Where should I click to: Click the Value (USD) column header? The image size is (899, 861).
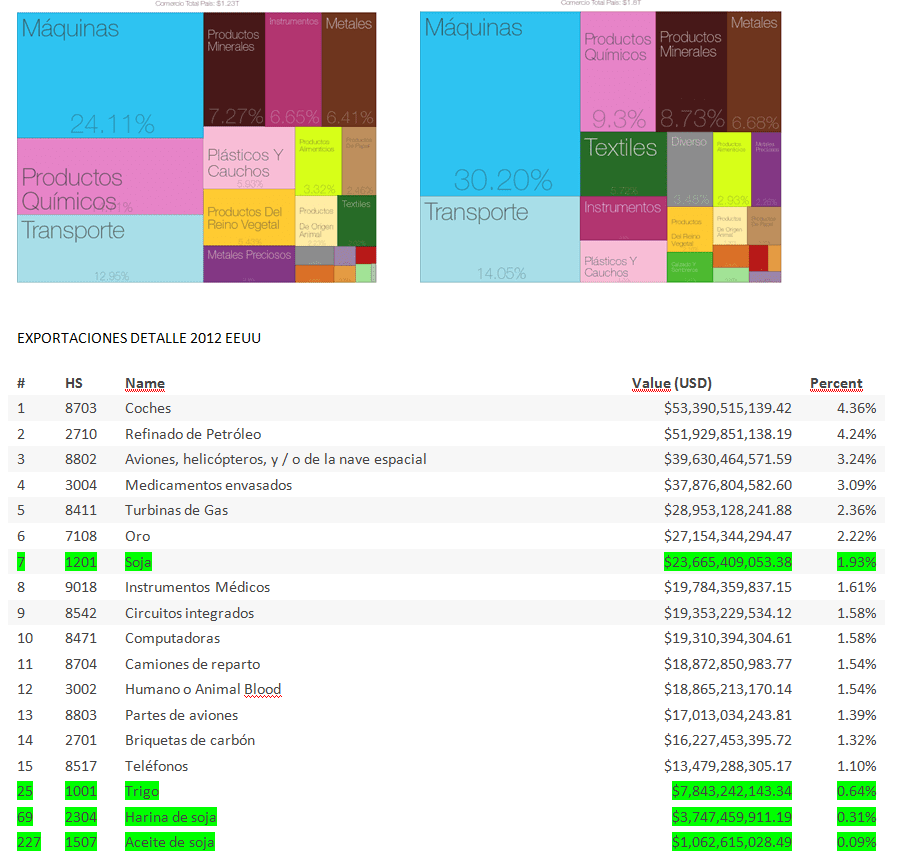pyautogui.click(x=671, y=383)
